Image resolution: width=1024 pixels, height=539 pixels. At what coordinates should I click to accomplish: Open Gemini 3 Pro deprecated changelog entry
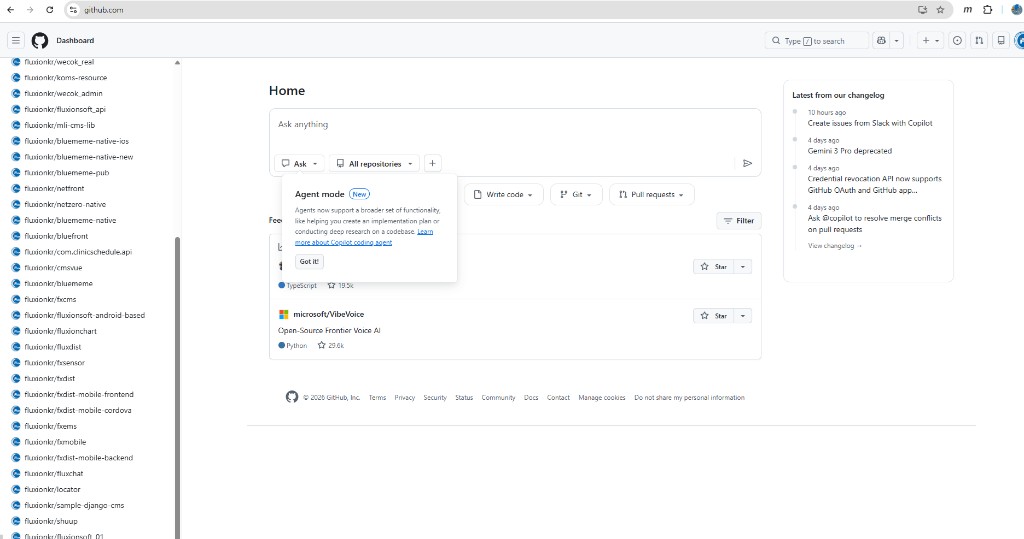tap(850, 151)
